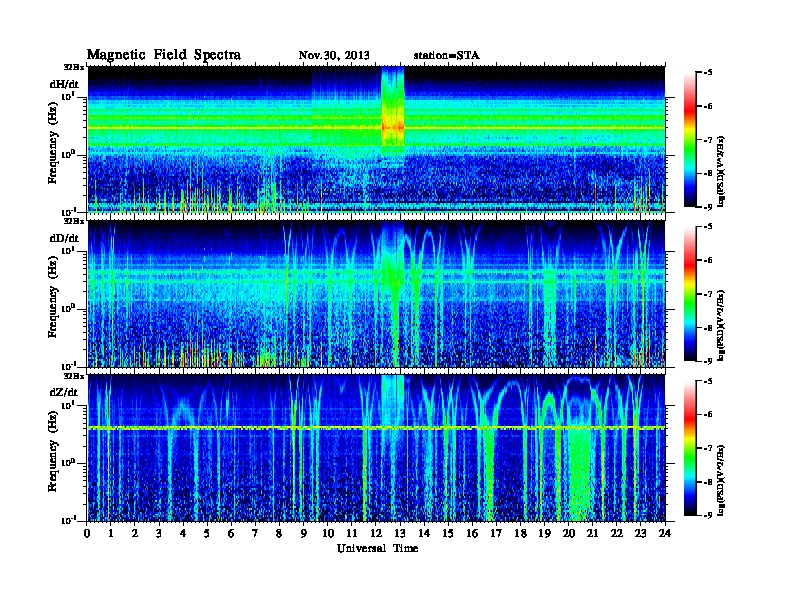Open the dH/dt spectrogram panel

pos(376,139)
